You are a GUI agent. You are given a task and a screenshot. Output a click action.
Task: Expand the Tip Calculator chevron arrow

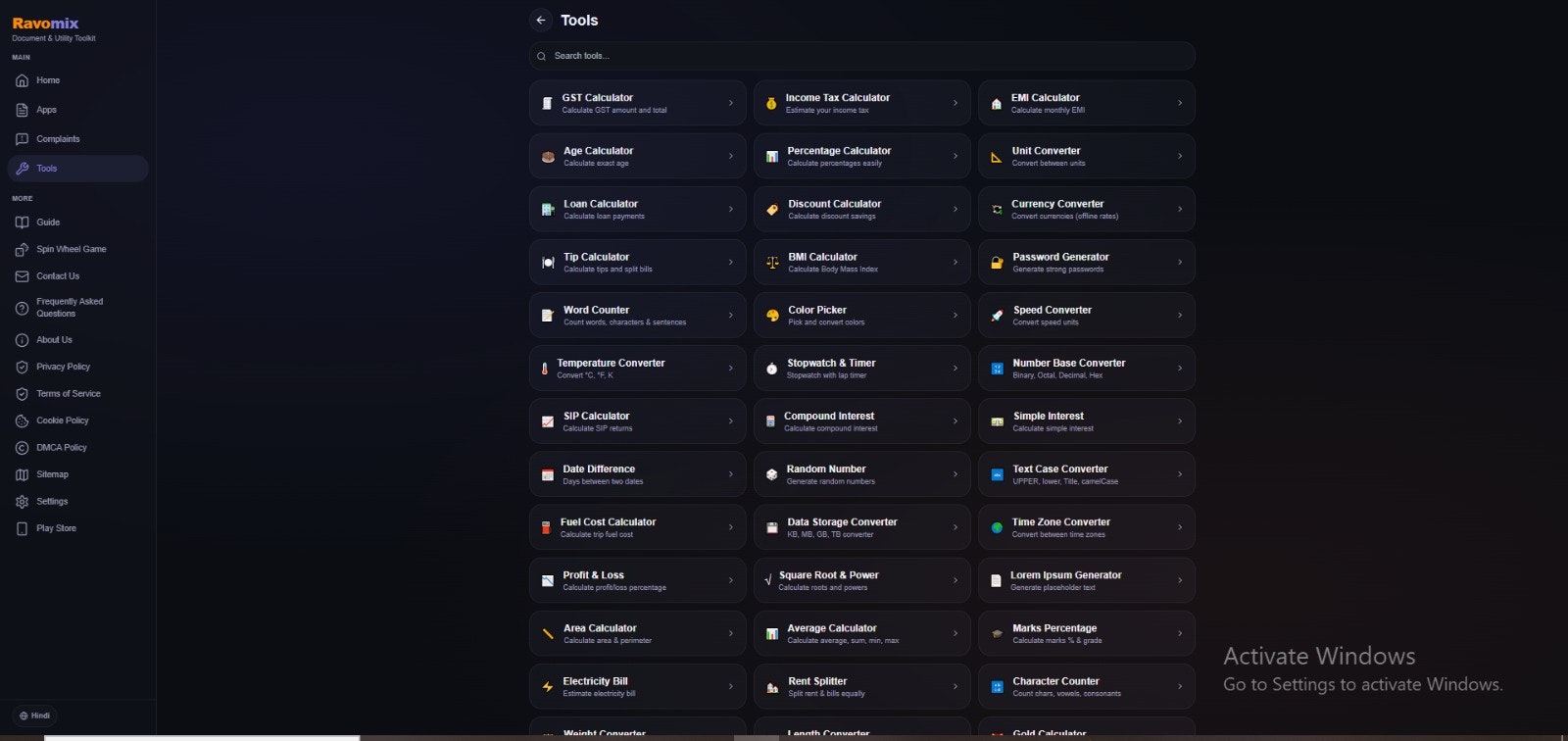(x=731, y=262)
